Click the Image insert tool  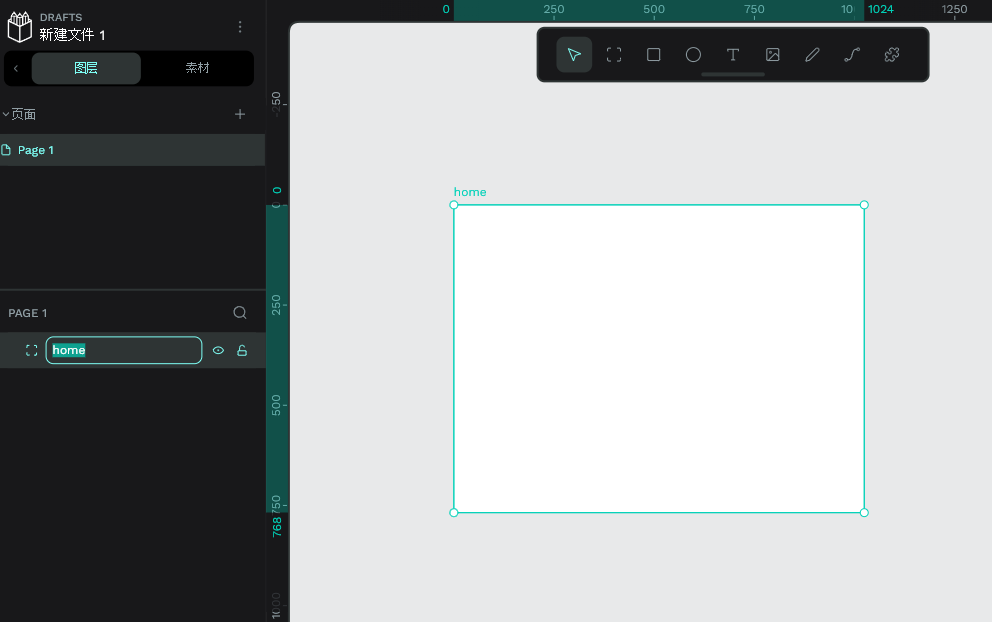(x=772, y=54)
